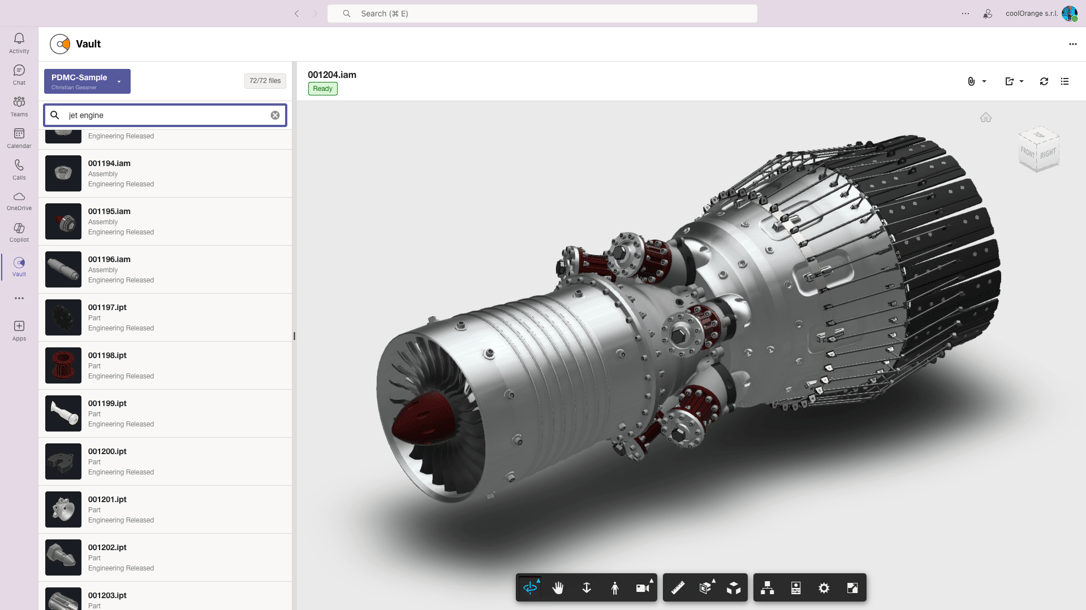Image resolution: width=1086 pixels, height=610 pixels.
Task: Switch to the Teams Chat tab
Action: point(18,73)
